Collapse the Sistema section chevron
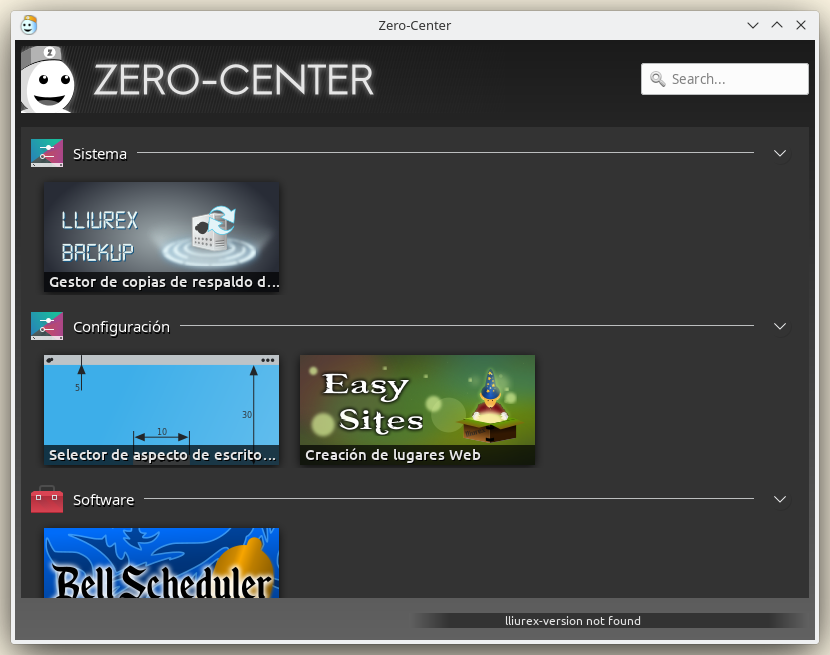Viewport: 830px width, 655px height. [780, 153]
